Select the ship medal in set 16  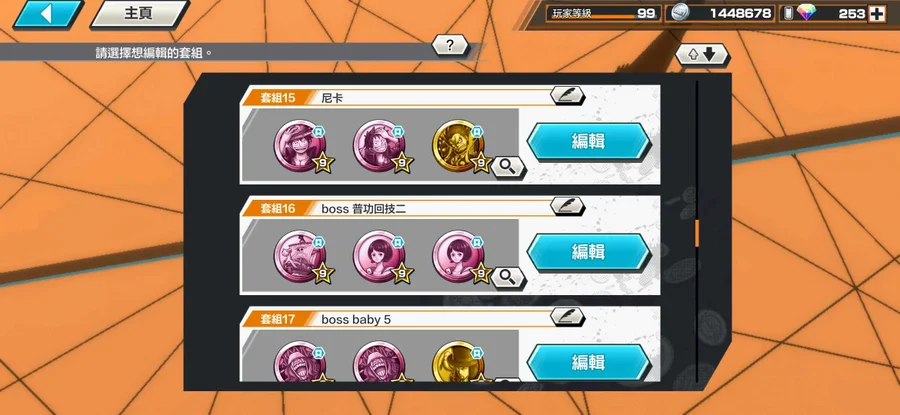tap(300, 257)
